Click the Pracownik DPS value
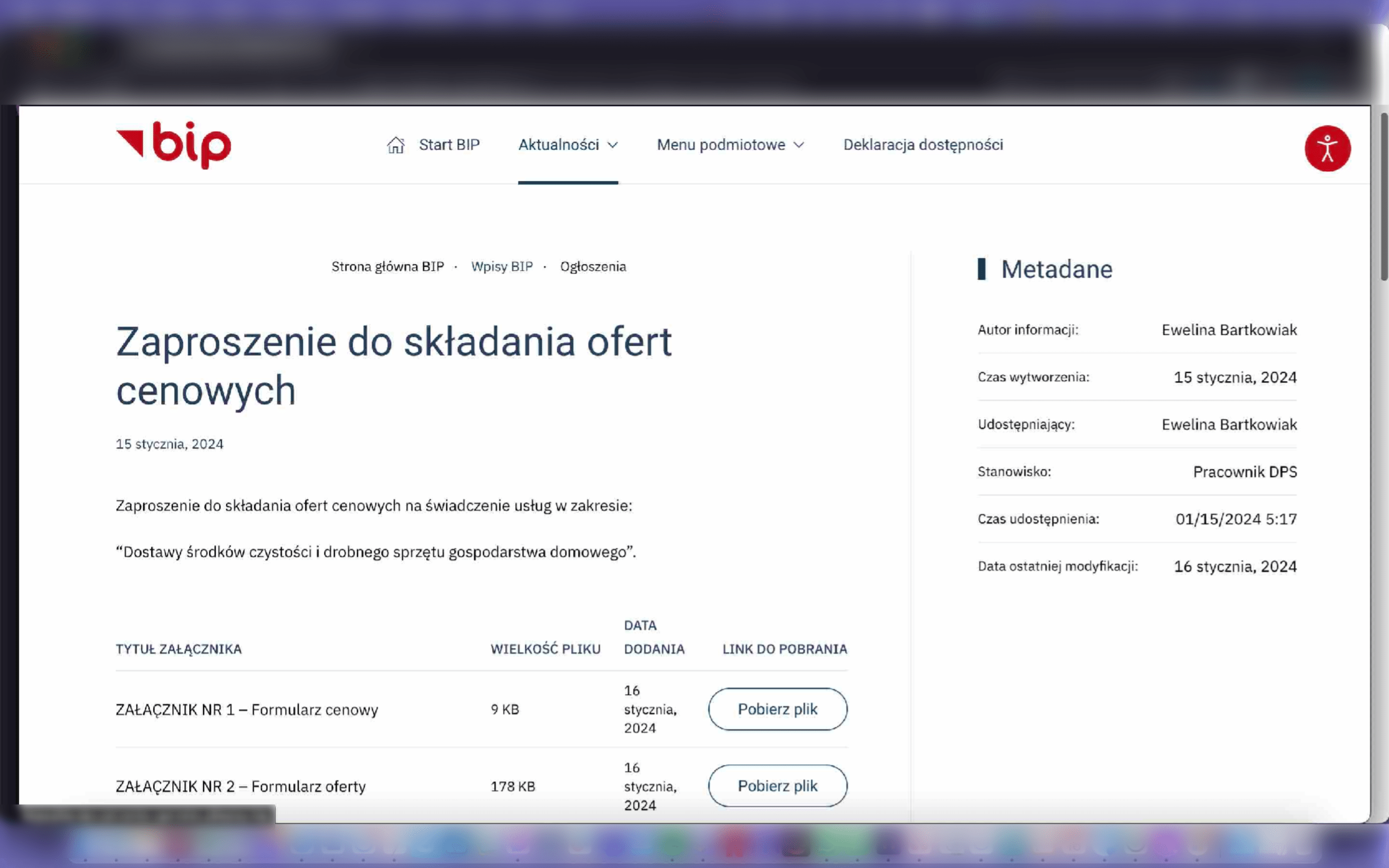 1245,472
